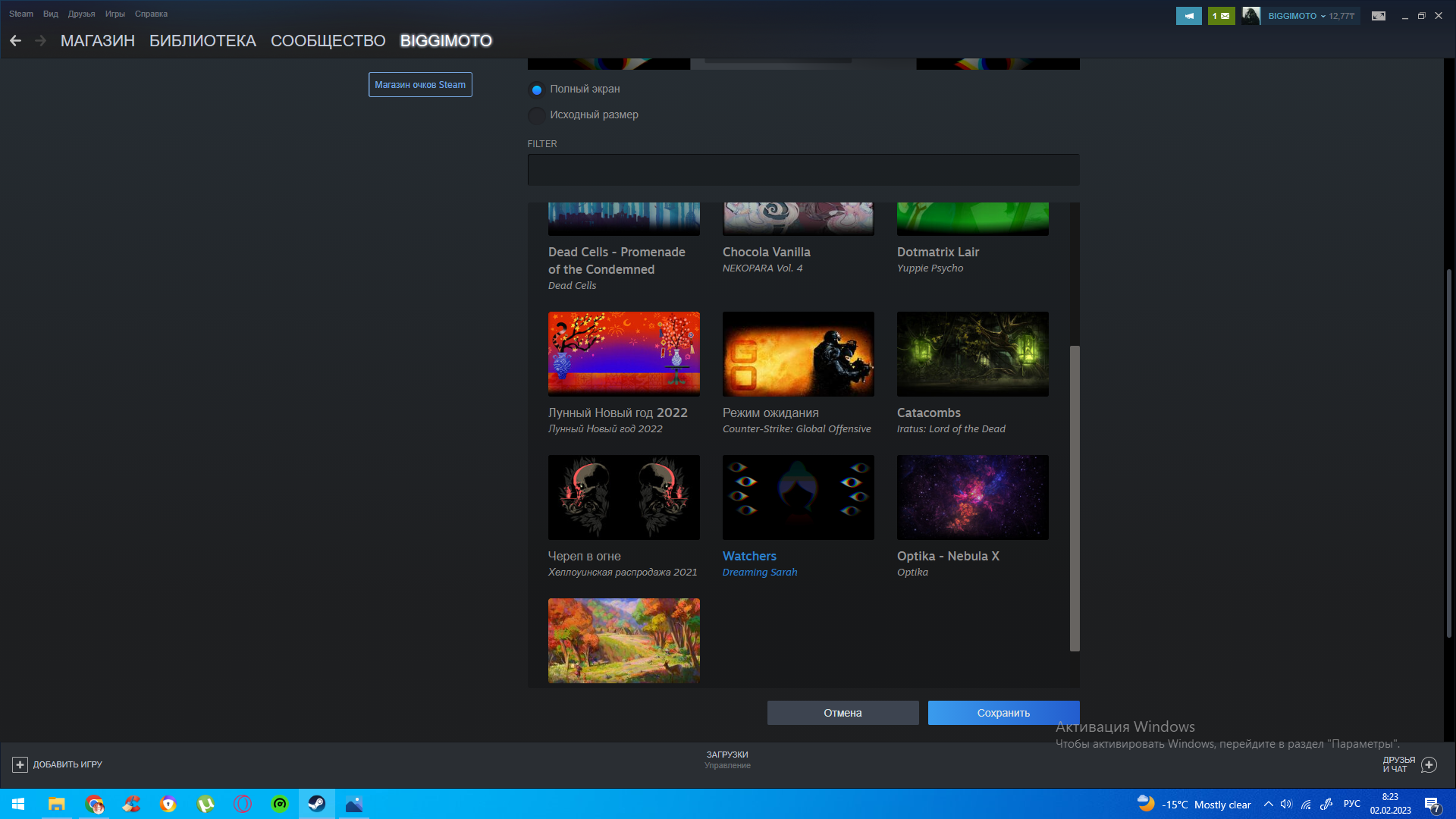
Task: Click the back navigation arrow
Action: click(15, 41)
